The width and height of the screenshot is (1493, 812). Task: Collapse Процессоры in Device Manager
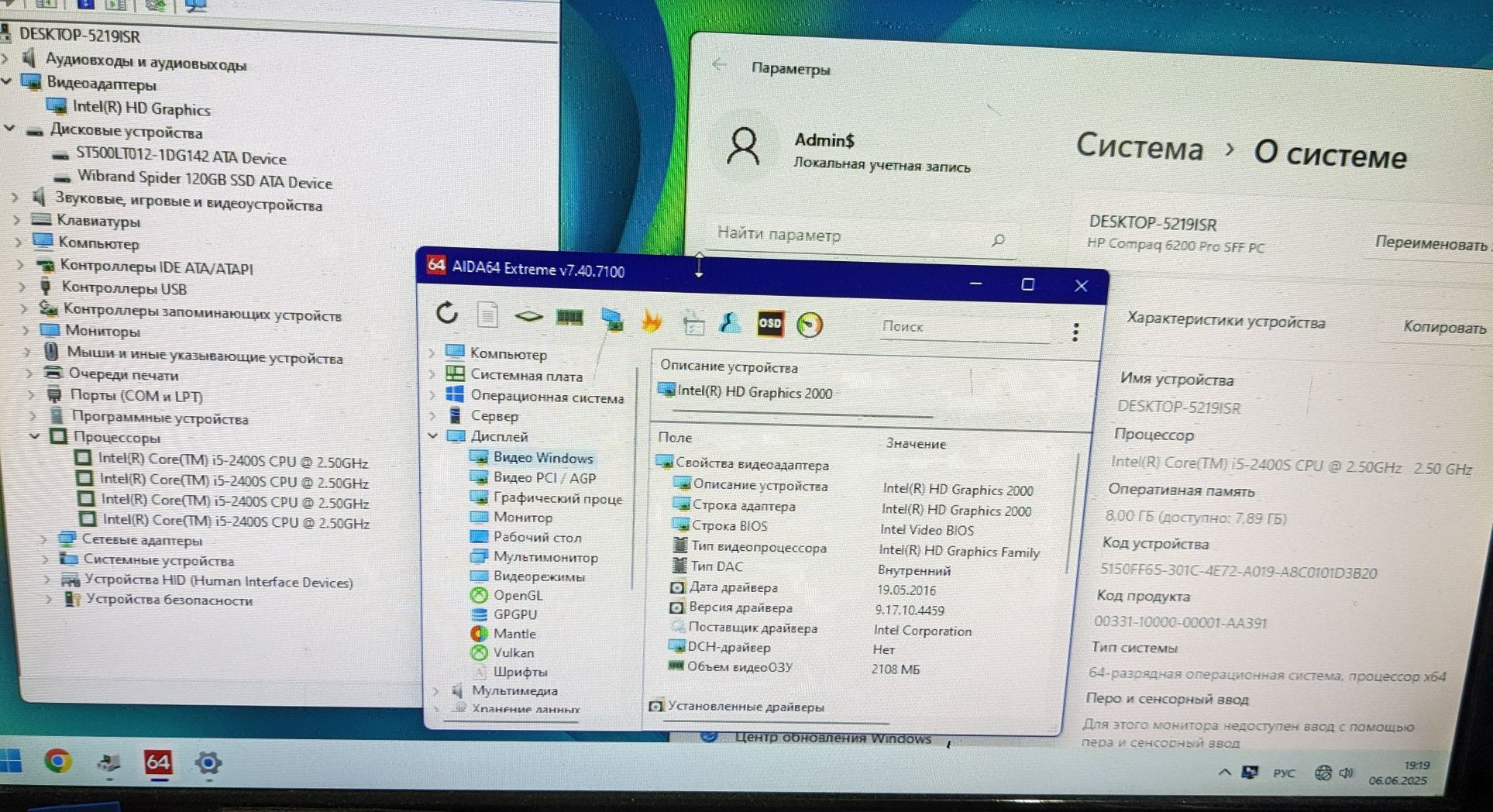34,435
